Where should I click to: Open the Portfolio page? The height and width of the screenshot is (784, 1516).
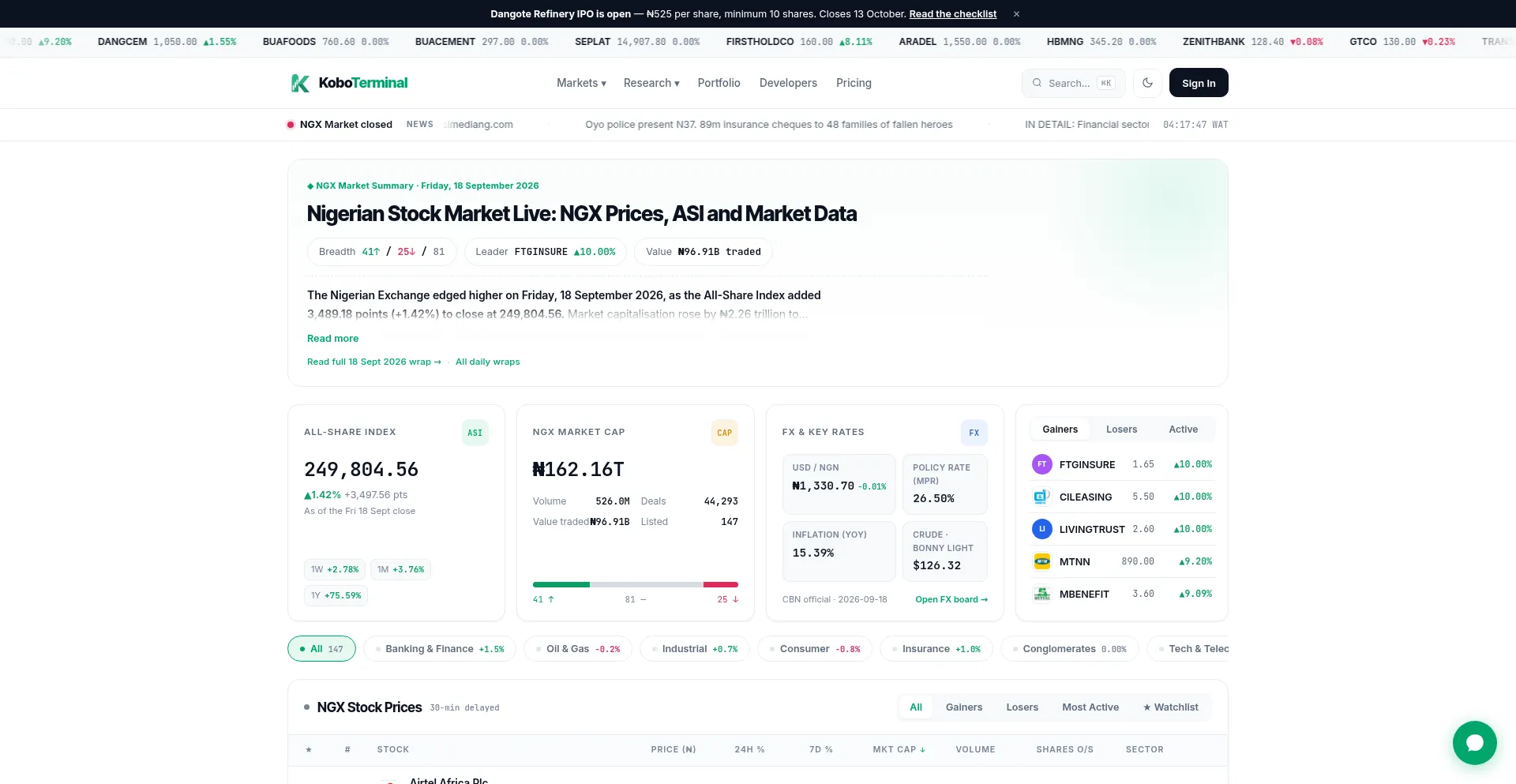coord(719,83)
